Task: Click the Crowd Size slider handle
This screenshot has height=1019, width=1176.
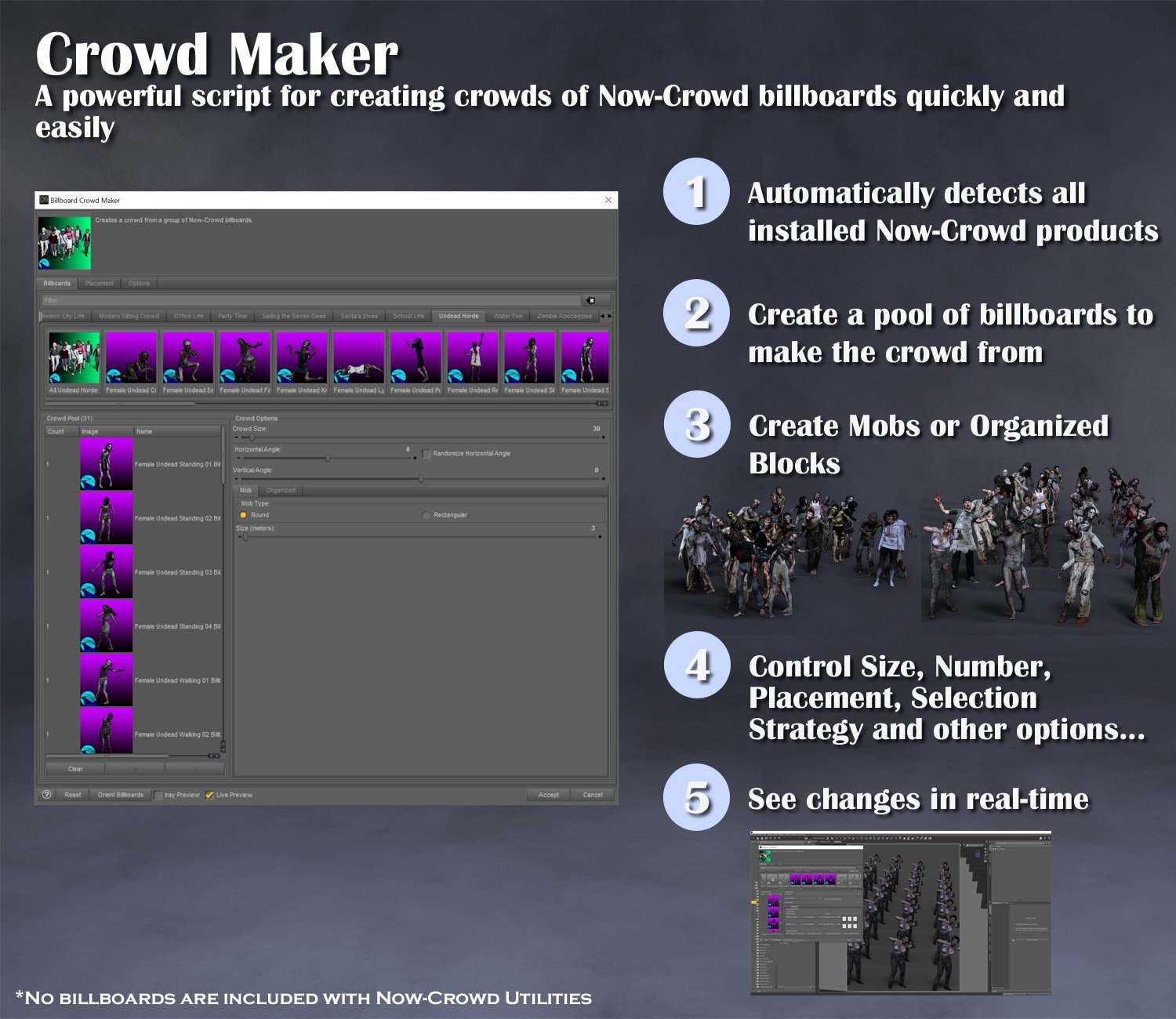Action: [252, 437]
